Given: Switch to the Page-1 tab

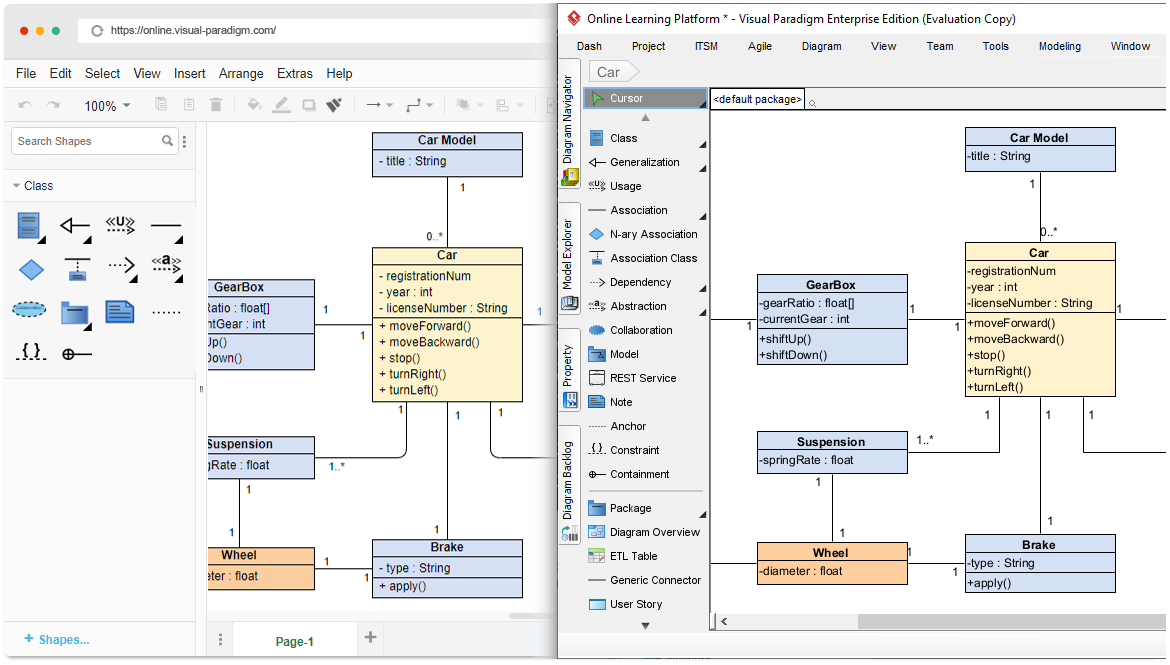Looking at the screenshot, I should pyautogui.click(x=295, y=641).
